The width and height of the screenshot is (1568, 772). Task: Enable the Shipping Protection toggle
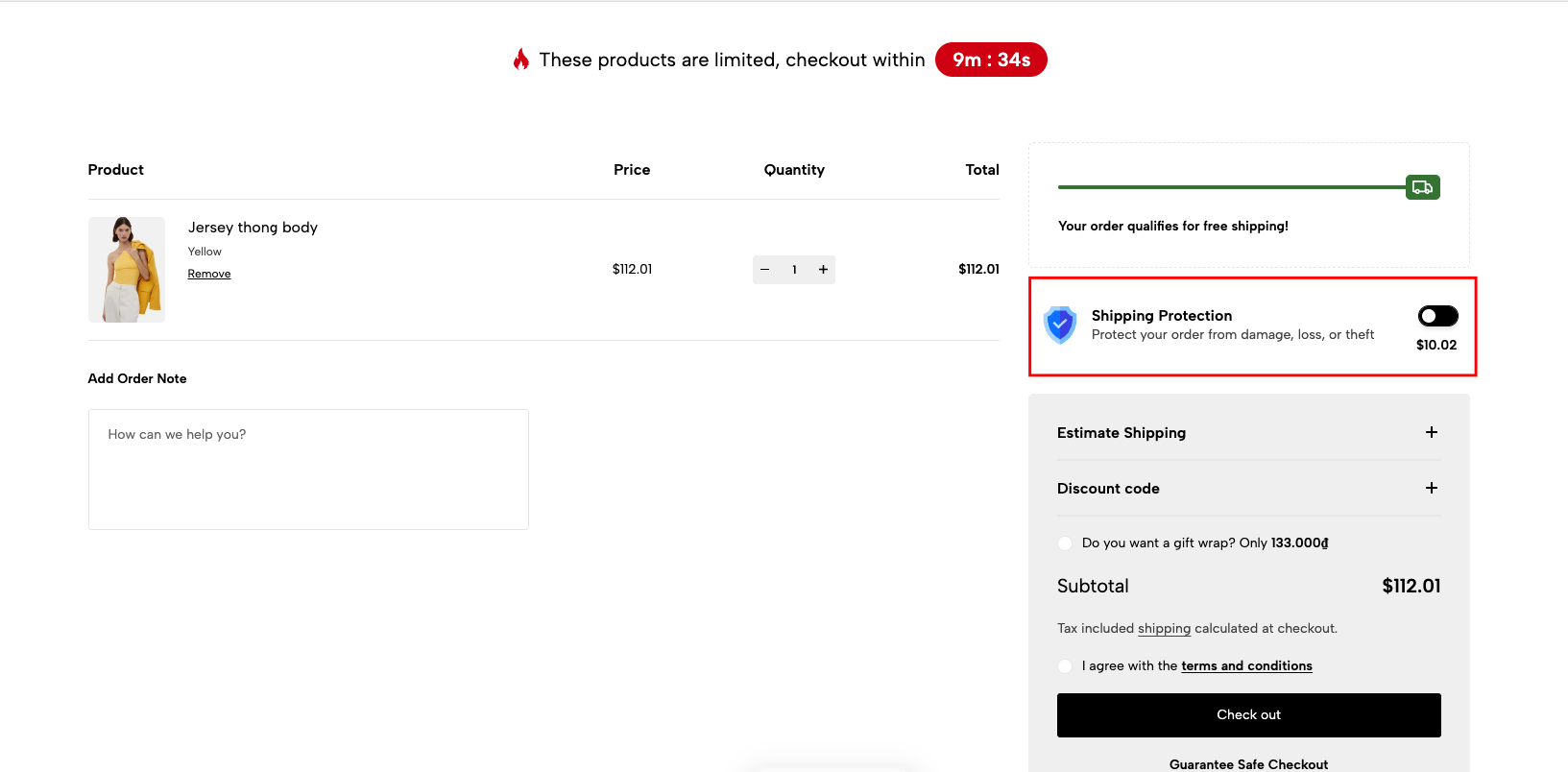click(x=1437, y=316)
